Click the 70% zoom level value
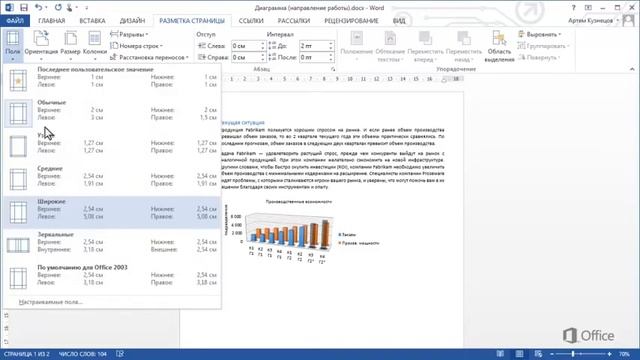Viewport: 640px width, 360px height. click(x=624, y=354)
